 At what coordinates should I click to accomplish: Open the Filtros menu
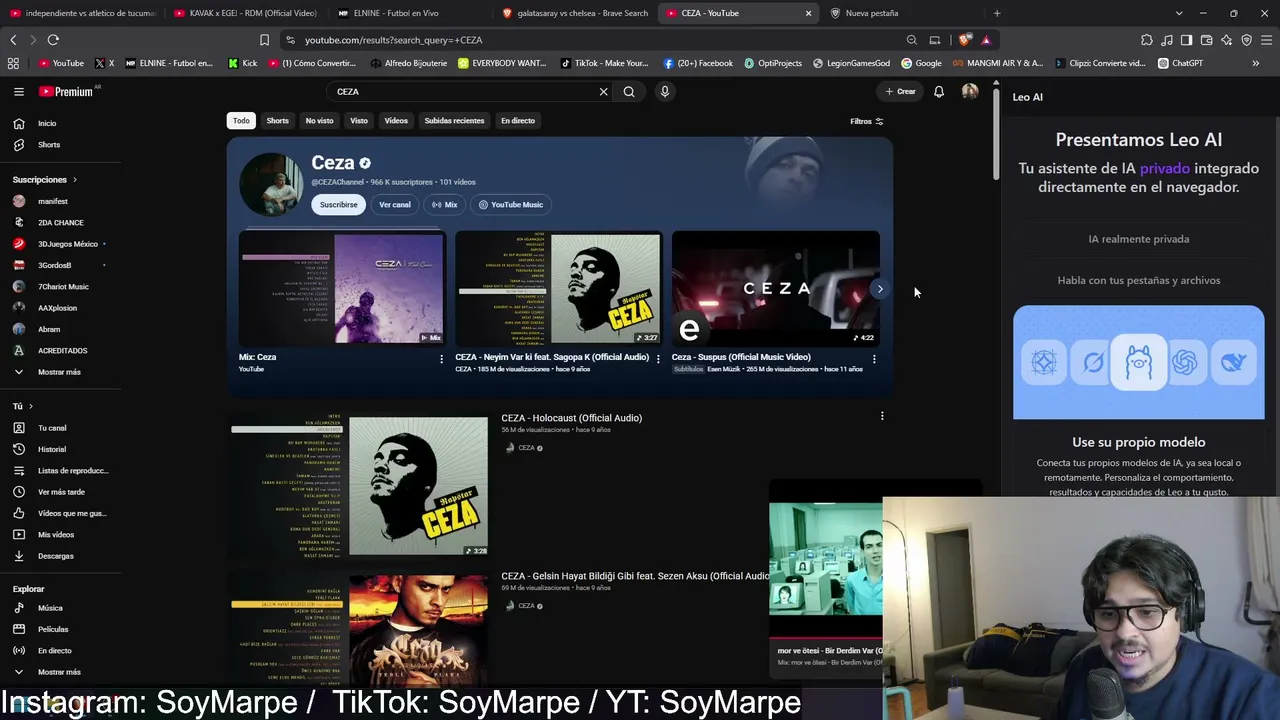[x=867, y=121]
